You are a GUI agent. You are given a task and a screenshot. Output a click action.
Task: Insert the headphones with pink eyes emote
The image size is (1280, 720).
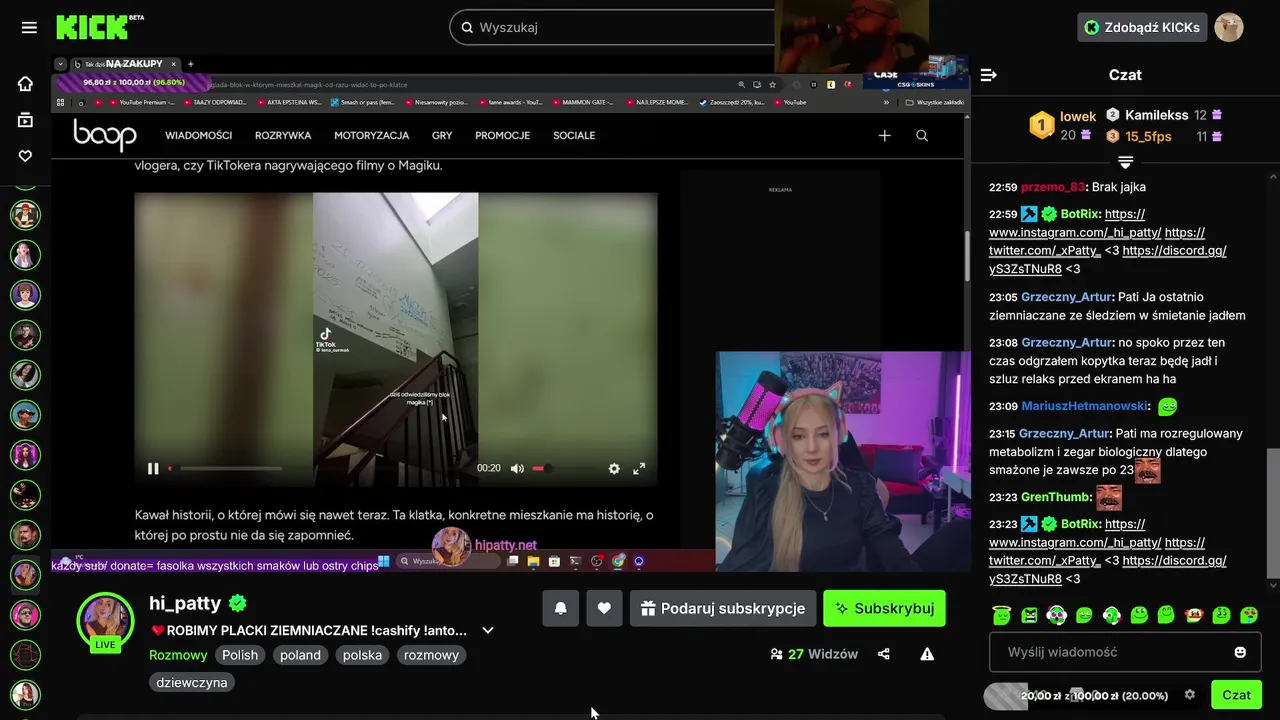1056,615
